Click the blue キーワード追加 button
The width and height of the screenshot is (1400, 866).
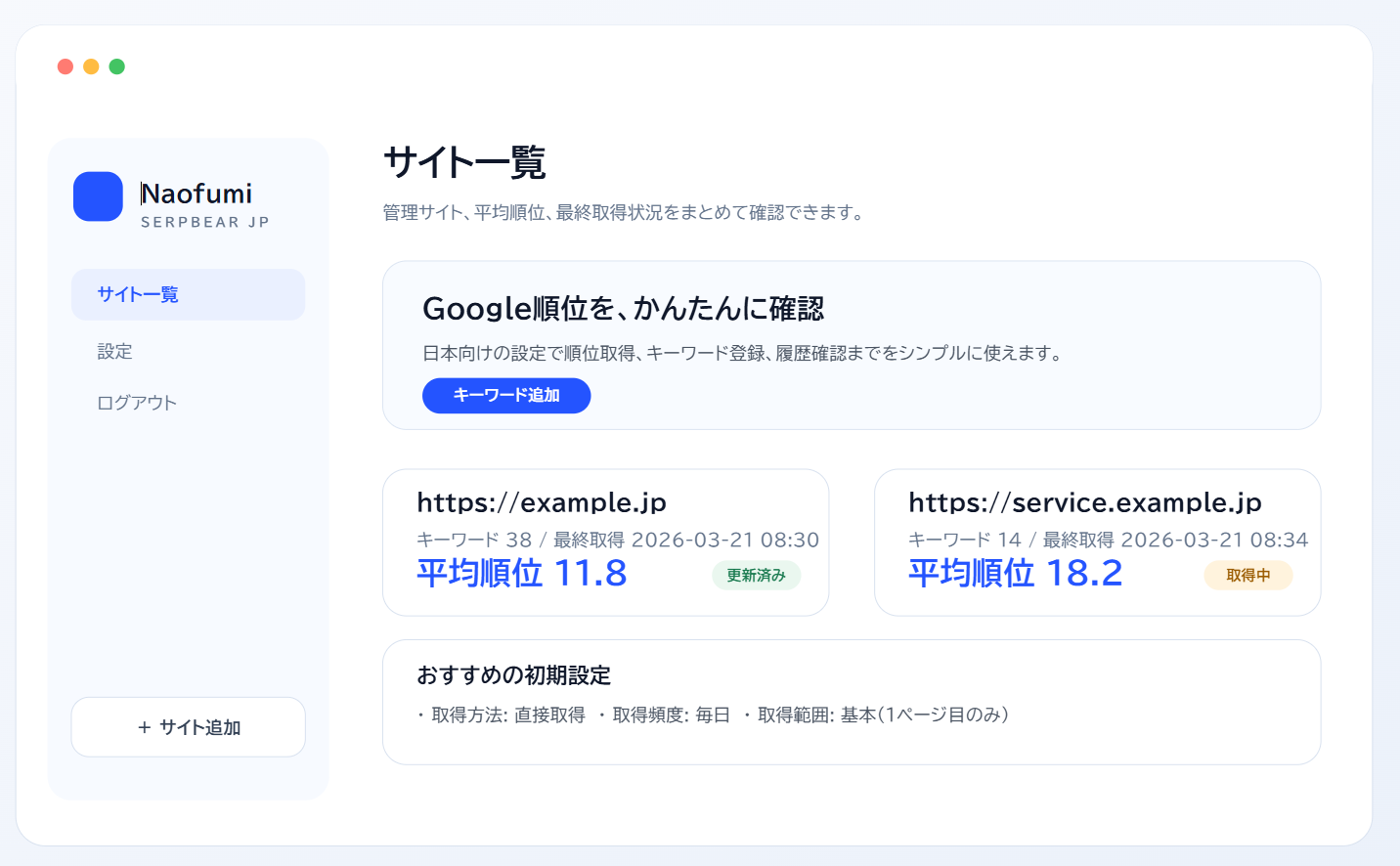[506, 396]
